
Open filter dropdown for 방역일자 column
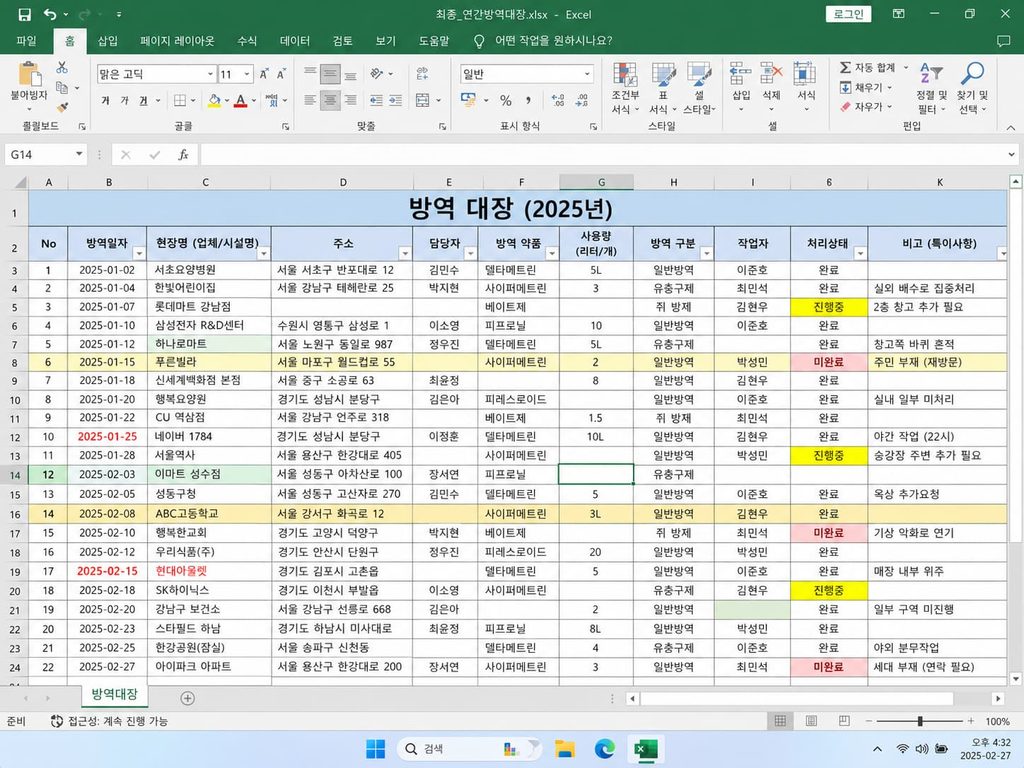pos(138,253)
